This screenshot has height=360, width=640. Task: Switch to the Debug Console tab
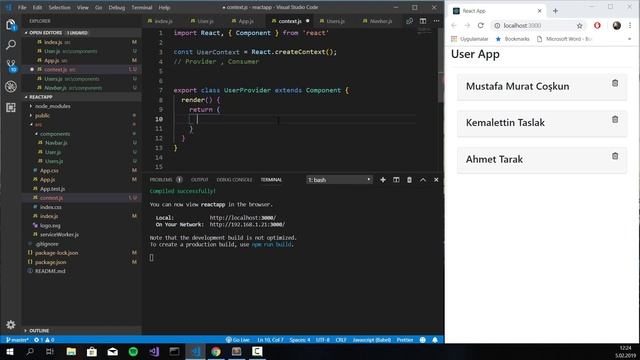[x=234, y=180]
